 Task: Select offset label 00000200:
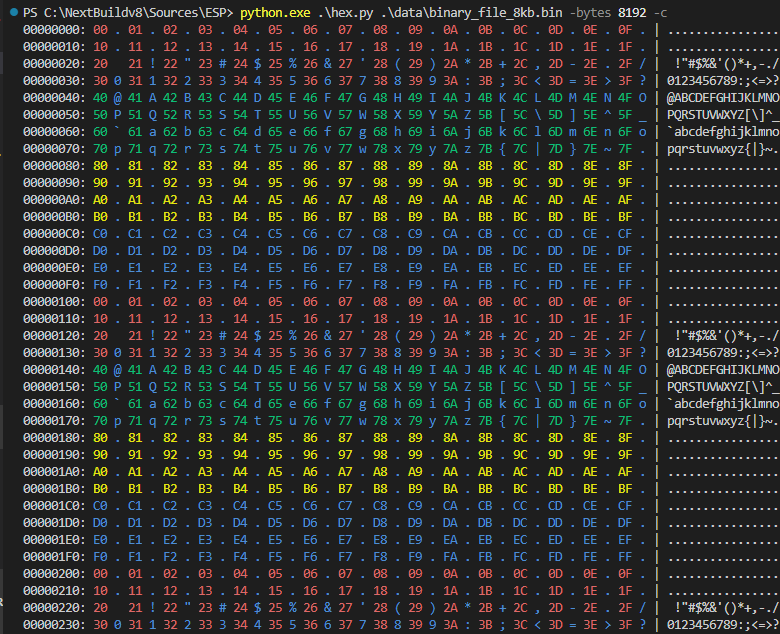[x=54, y=574]
